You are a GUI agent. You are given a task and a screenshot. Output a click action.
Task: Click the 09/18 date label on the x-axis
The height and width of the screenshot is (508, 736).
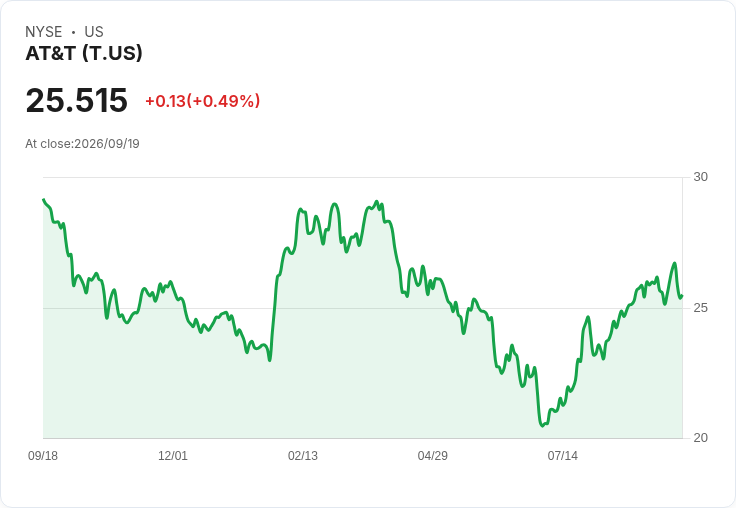pos(43,455)
